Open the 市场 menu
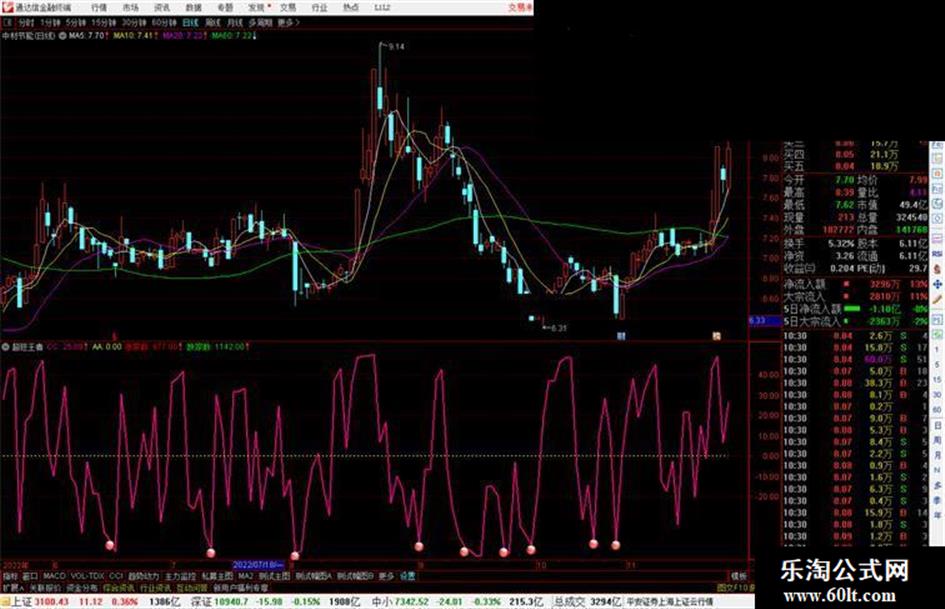945x609 pixels. pyautogui.click(x=130, y=8)
